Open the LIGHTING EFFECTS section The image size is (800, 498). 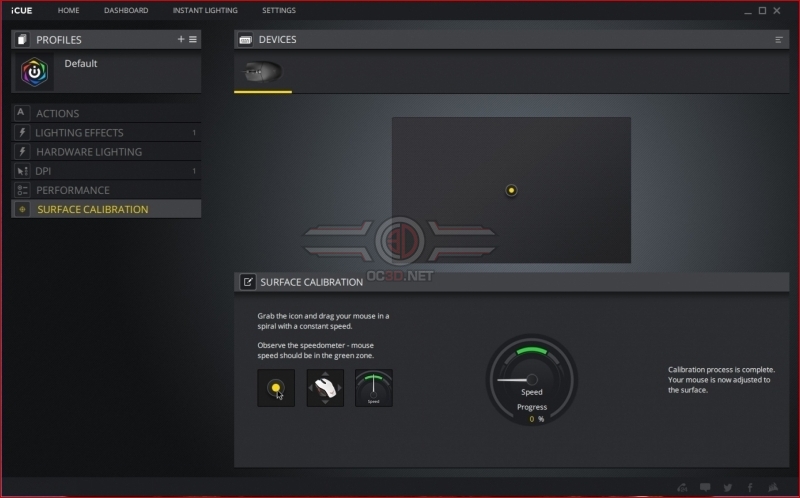(106, 133)
